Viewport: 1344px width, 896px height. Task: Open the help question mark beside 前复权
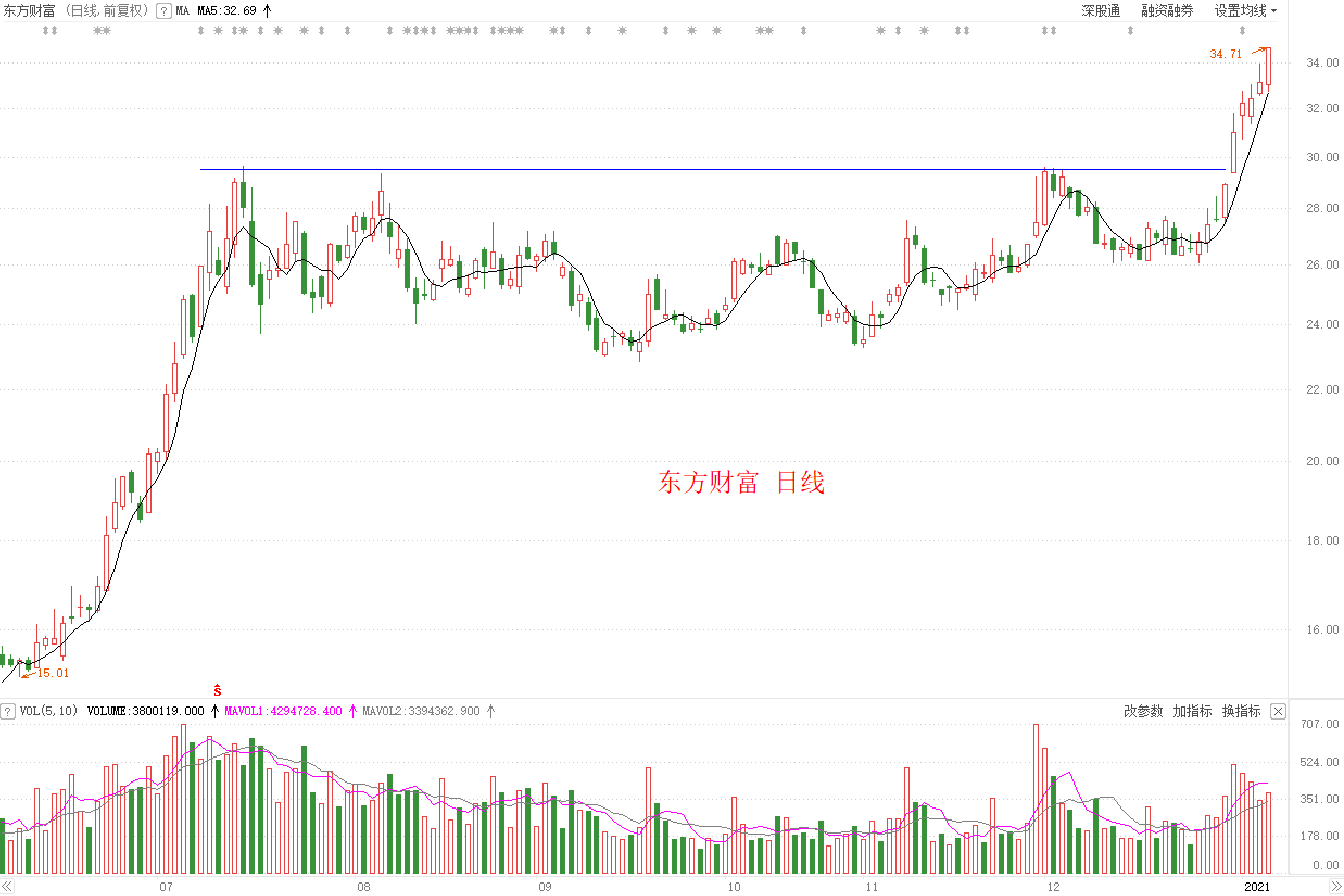pyautogui.click(x=163, y=11)
